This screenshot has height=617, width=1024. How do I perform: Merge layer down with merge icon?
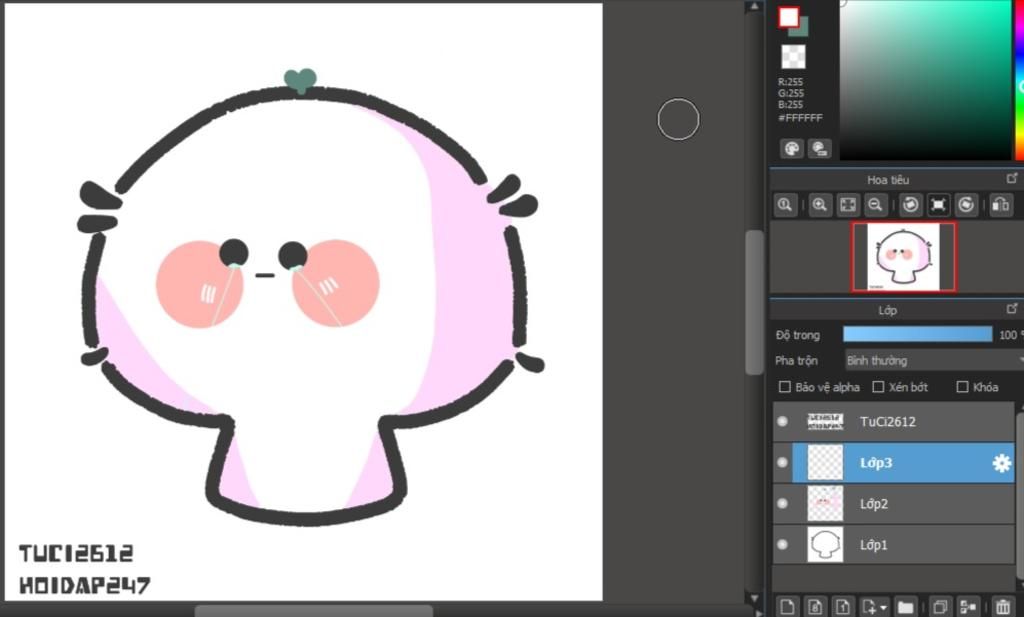pyautogui.click(x=968, y=607)
